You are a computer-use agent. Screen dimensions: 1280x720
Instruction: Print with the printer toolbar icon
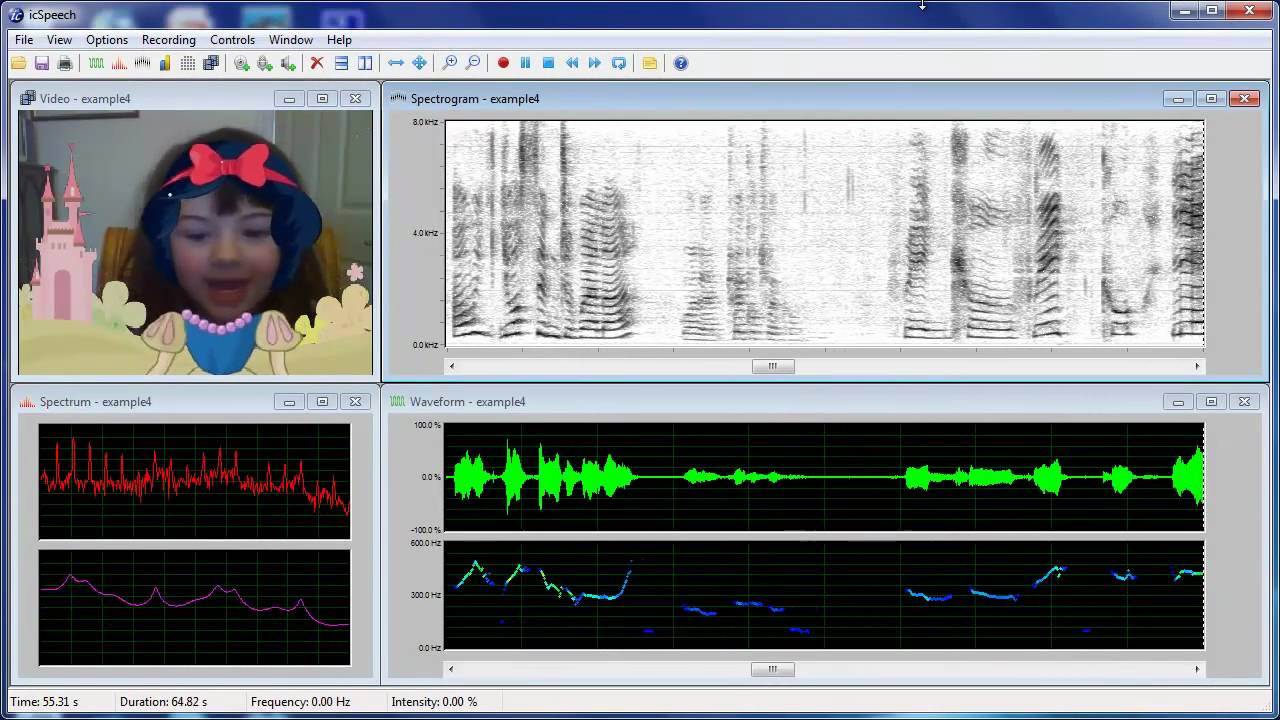[65, 63]
